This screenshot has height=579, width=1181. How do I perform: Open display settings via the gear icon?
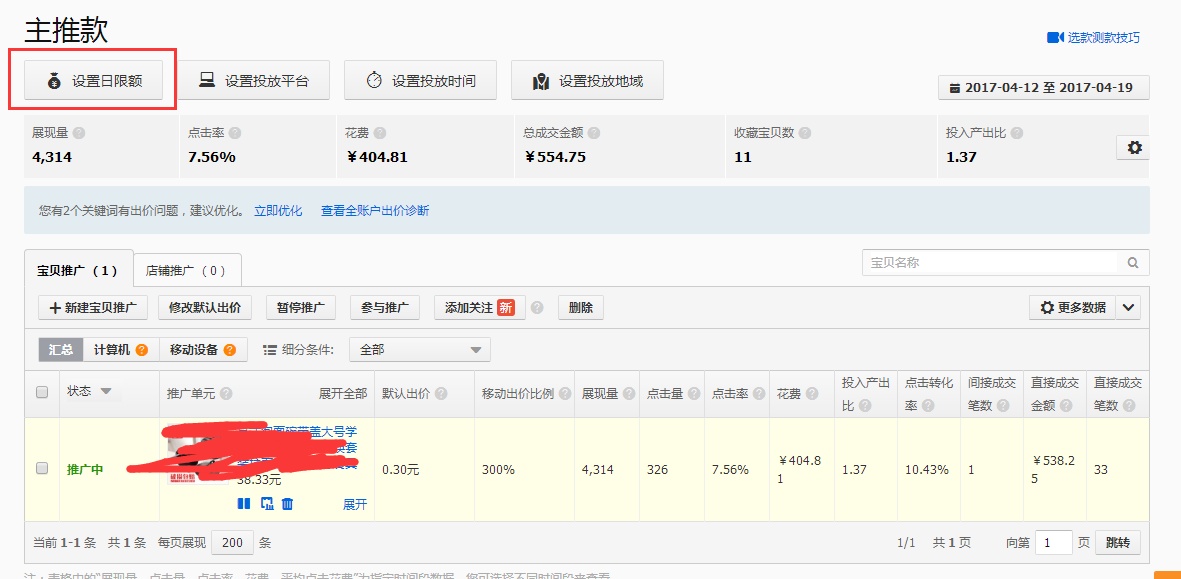[1133, 147]
